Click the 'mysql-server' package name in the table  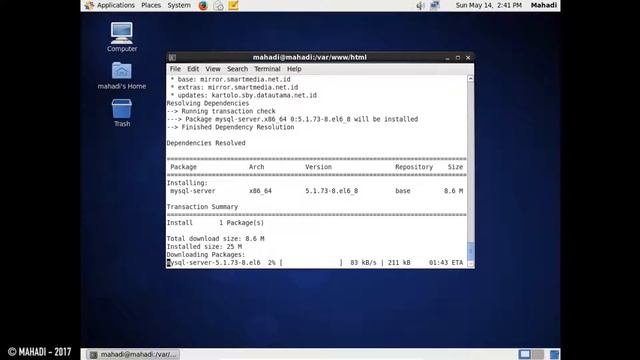tap(193, 191)
